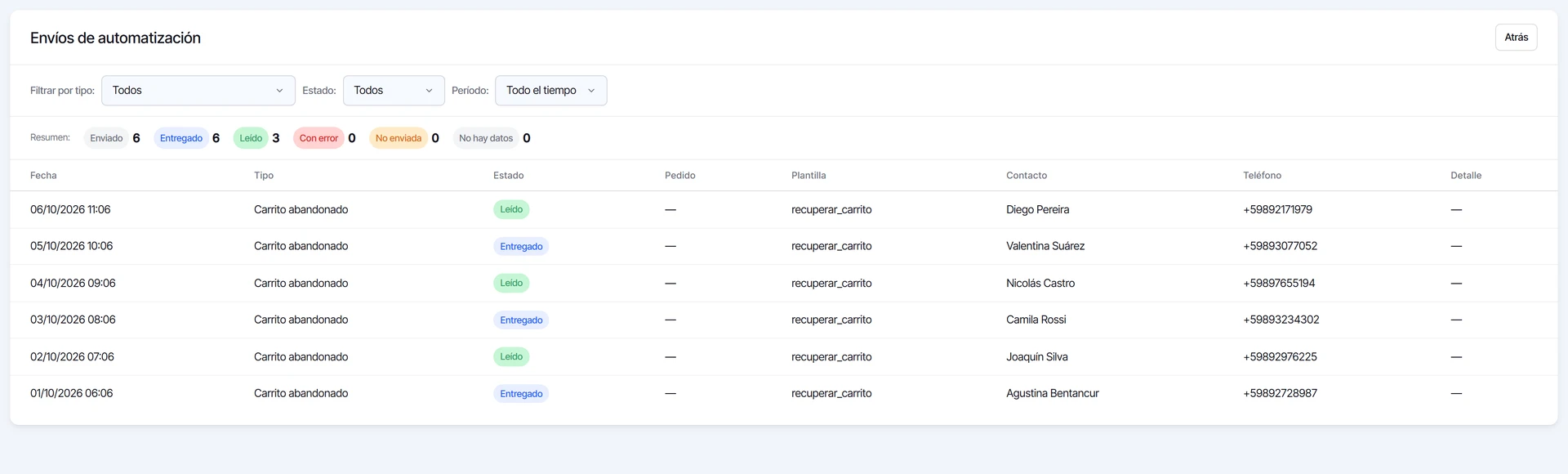Open the Periodo dropdown showing Todo el tiempo
Viewport: 1568px width, 474px height.
pyautogui.click(x=551, y=91)
